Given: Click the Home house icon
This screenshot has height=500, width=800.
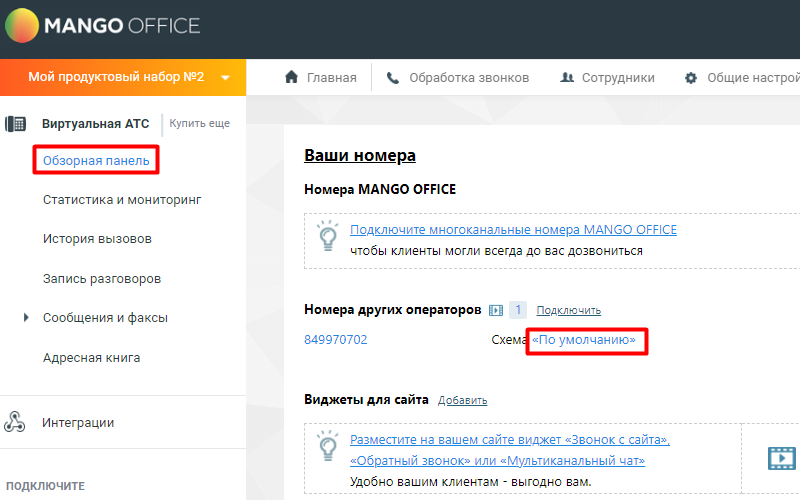Looking at the screenshot, I should point(291,77).
